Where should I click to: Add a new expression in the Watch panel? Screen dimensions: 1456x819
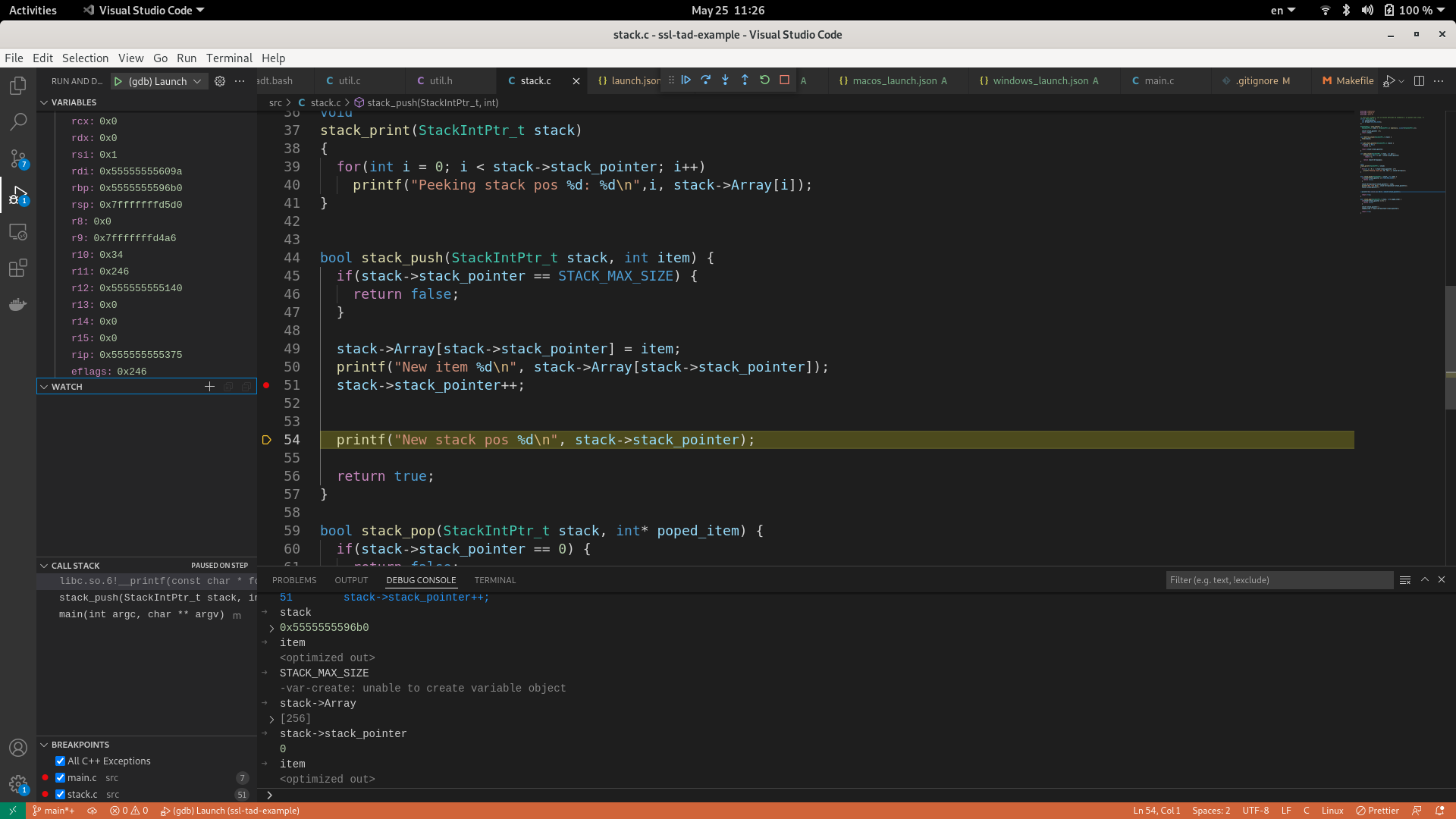pyautogui.click(x=210, y=386)
